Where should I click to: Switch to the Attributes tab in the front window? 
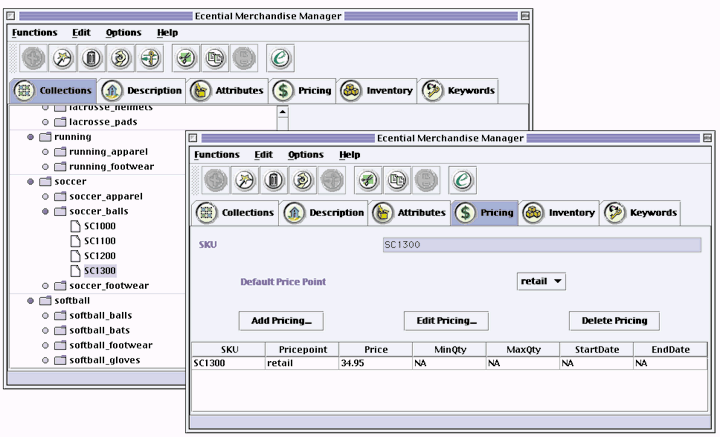point(410,213)
